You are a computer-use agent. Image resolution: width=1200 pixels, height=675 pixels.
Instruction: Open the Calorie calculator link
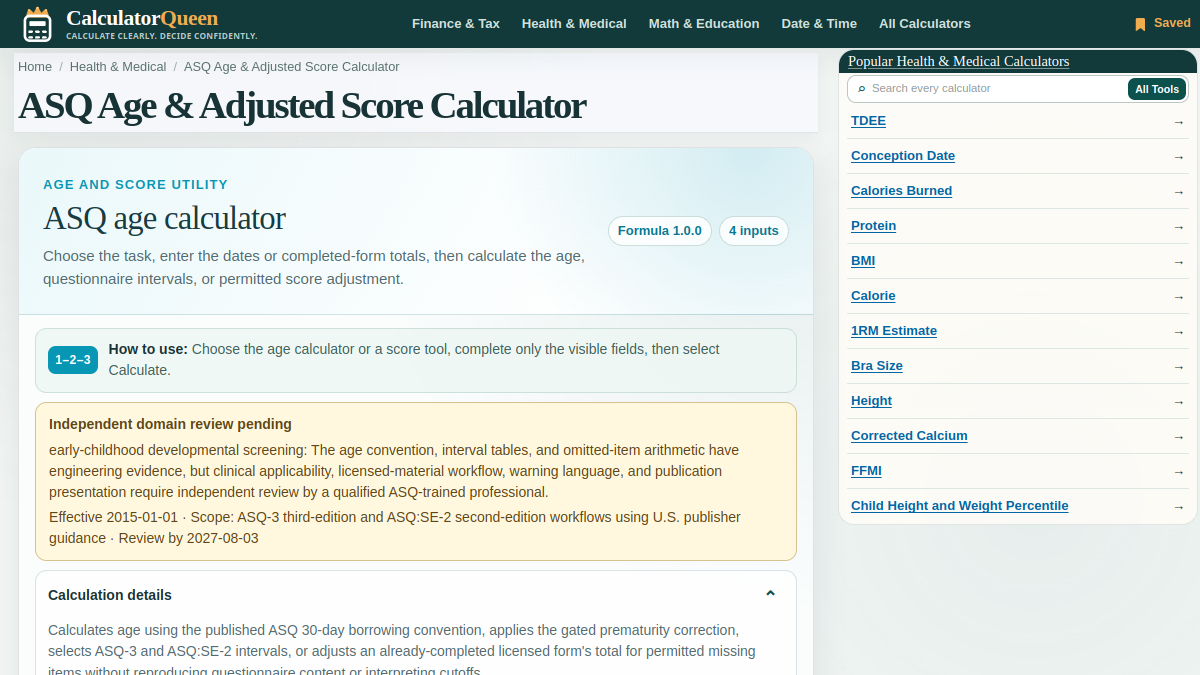coord(873,296)
